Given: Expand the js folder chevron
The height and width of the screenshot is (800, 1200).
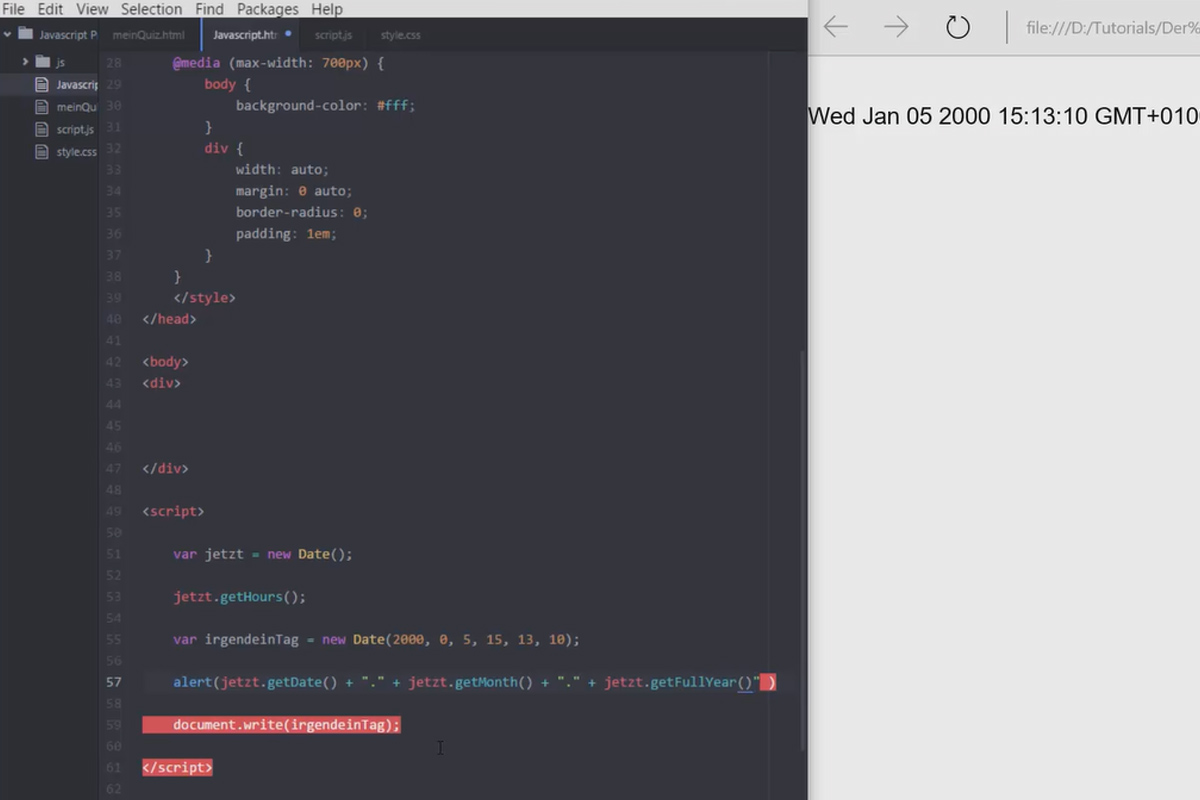Looking at the screenshot, I should (x=25, y=62).
